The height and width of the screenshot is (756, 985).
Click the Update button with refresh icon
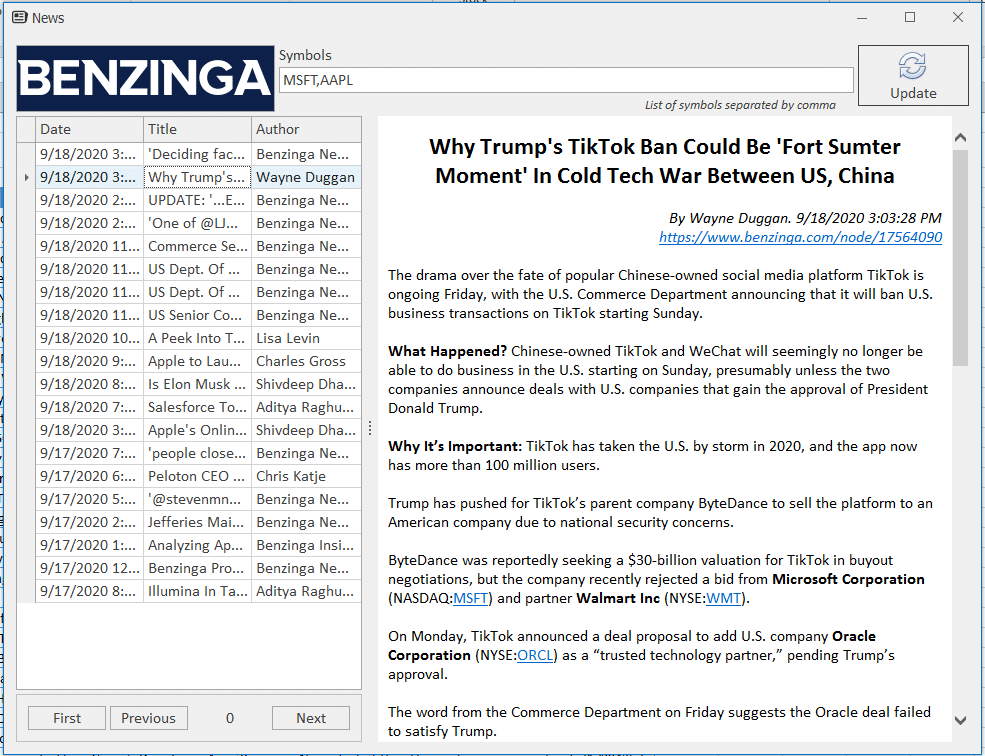[913, 75]
